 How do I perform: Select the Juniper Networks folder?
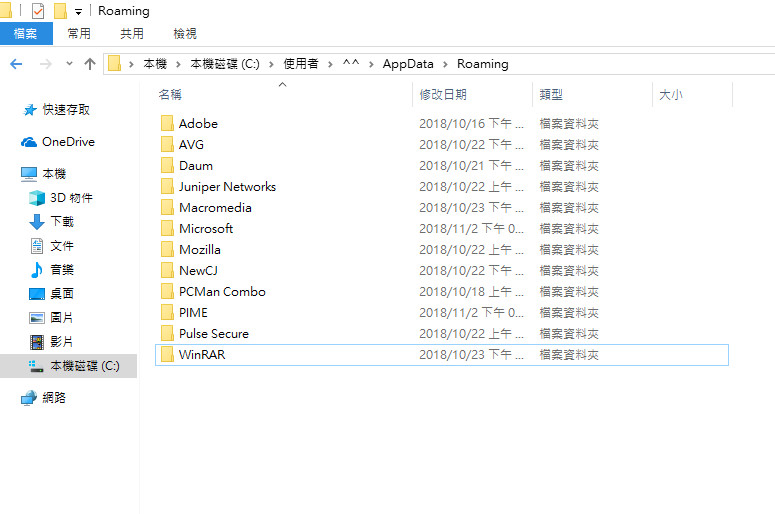click(227, 187)
